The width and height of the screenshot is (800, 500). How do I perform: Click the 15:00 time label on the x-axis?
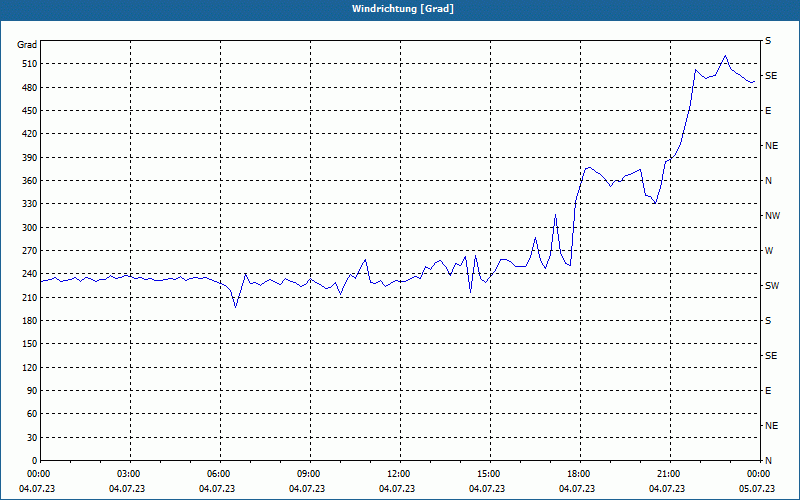[490, 474]
